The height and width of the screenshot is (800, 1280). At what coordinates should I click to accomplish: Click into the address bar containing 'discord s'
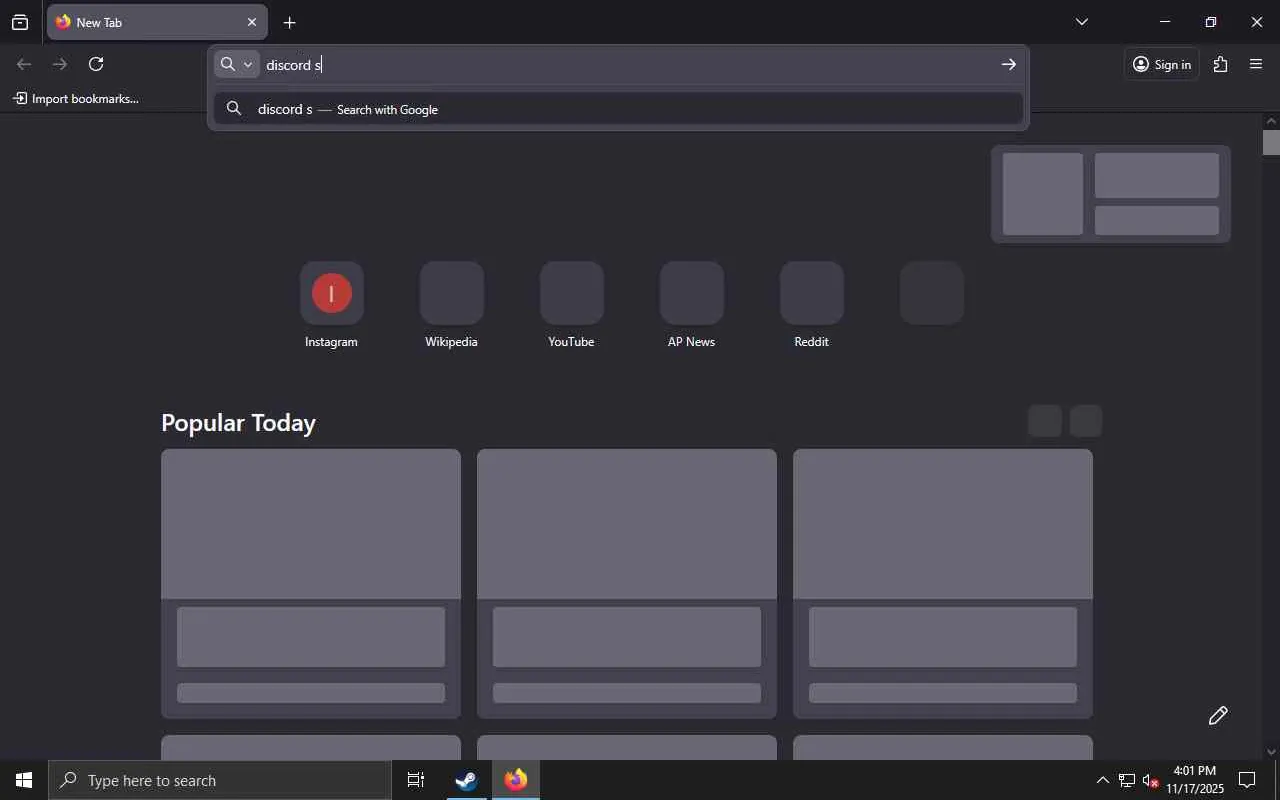(x=627, y=65)
